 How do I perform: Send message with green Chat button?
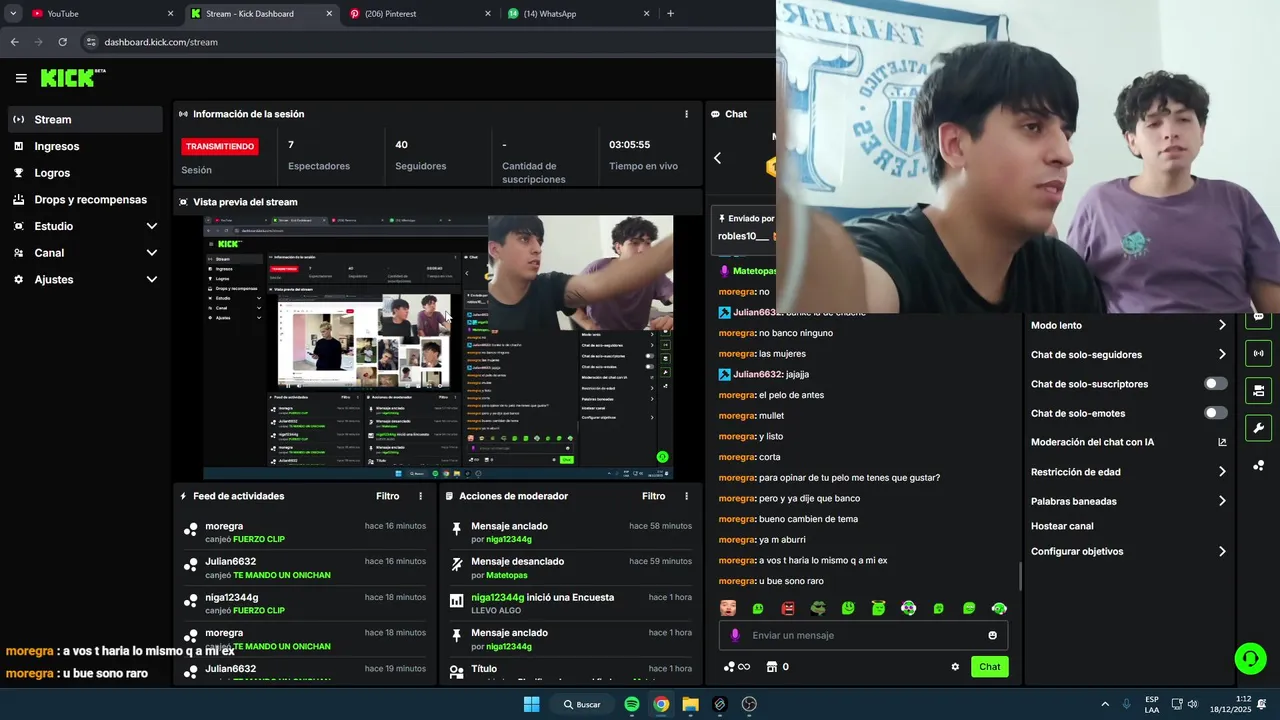pos(989,667)
